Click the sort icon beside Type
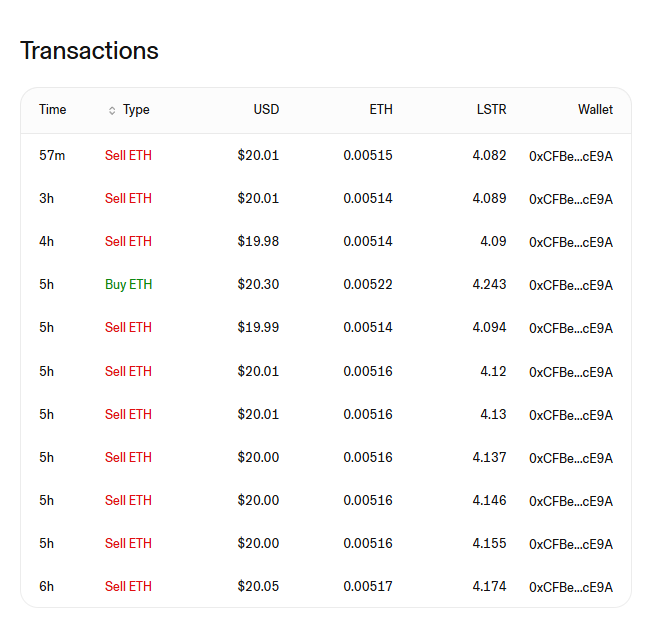Screen dimensions: 649x626 click(x=112, y=110)
